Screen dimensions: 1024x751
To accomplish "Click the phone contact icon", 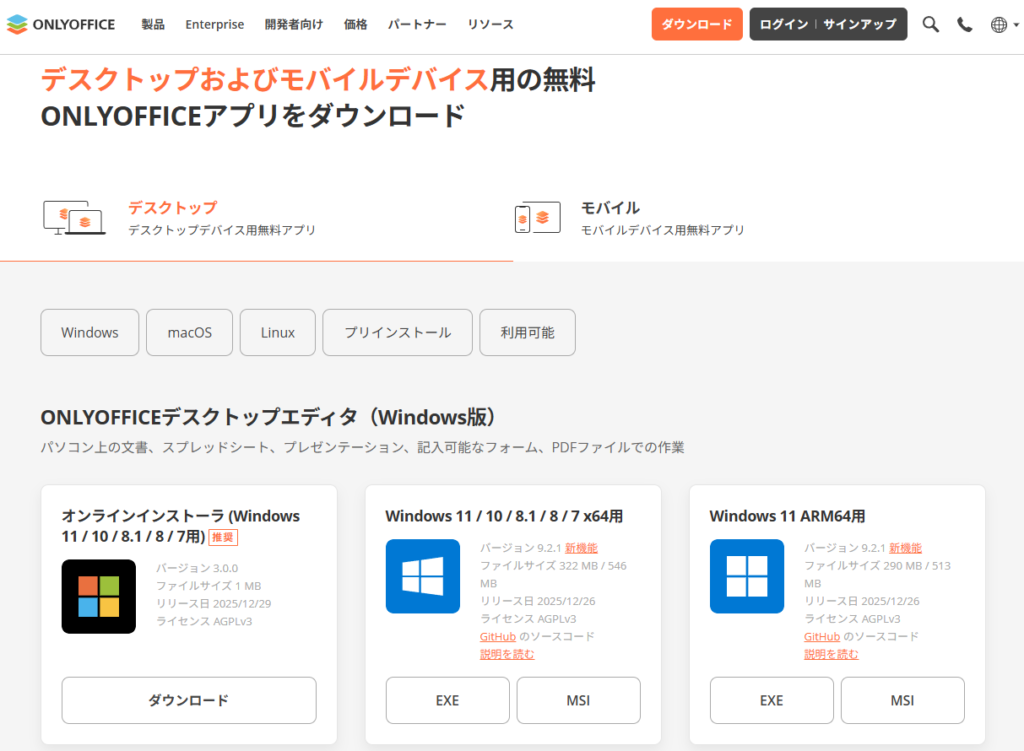I will click(x=964, y=24).
